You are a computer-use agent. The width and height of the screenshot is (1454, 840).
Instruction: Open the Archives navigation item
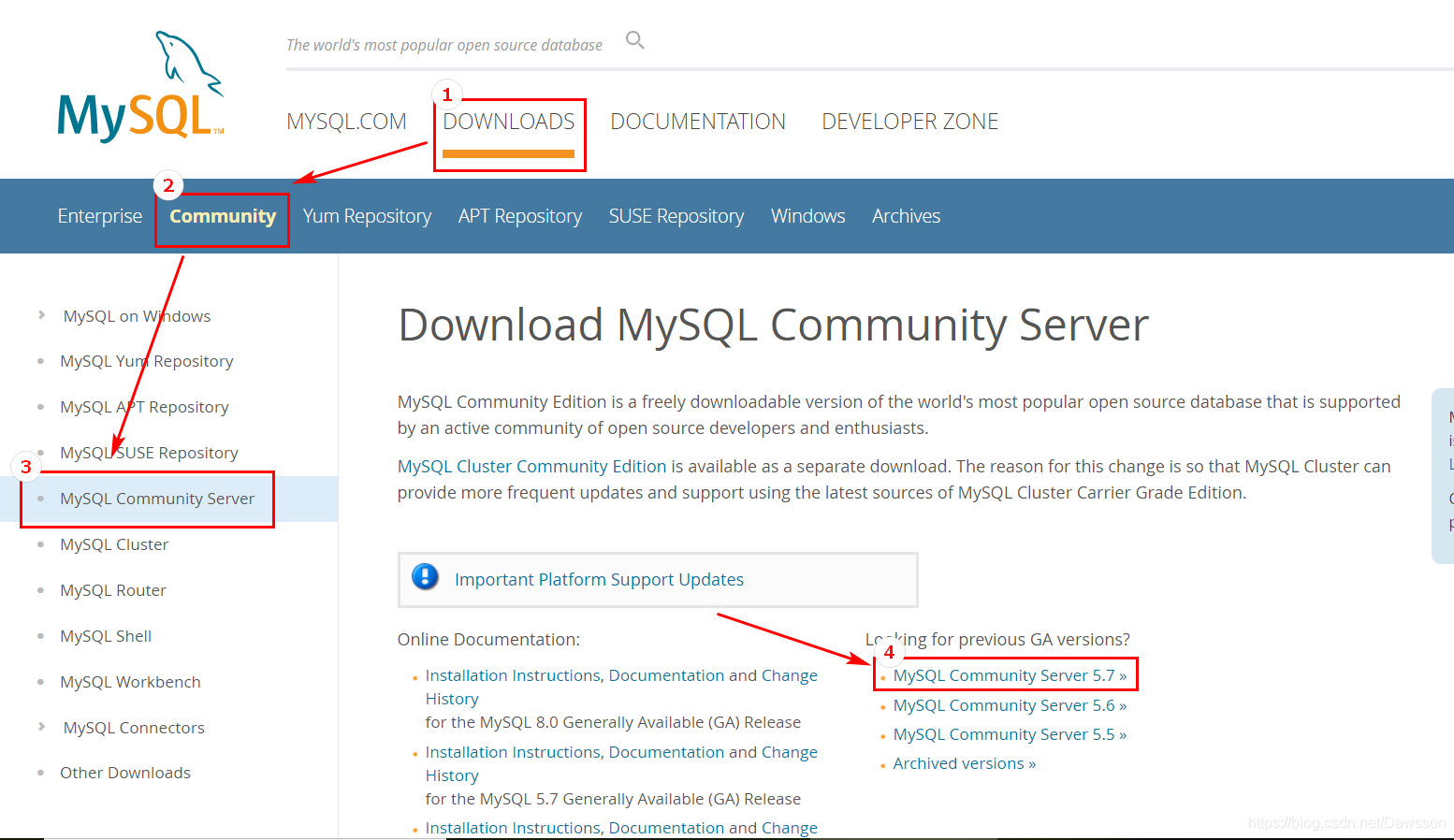[x=906, y=216]
